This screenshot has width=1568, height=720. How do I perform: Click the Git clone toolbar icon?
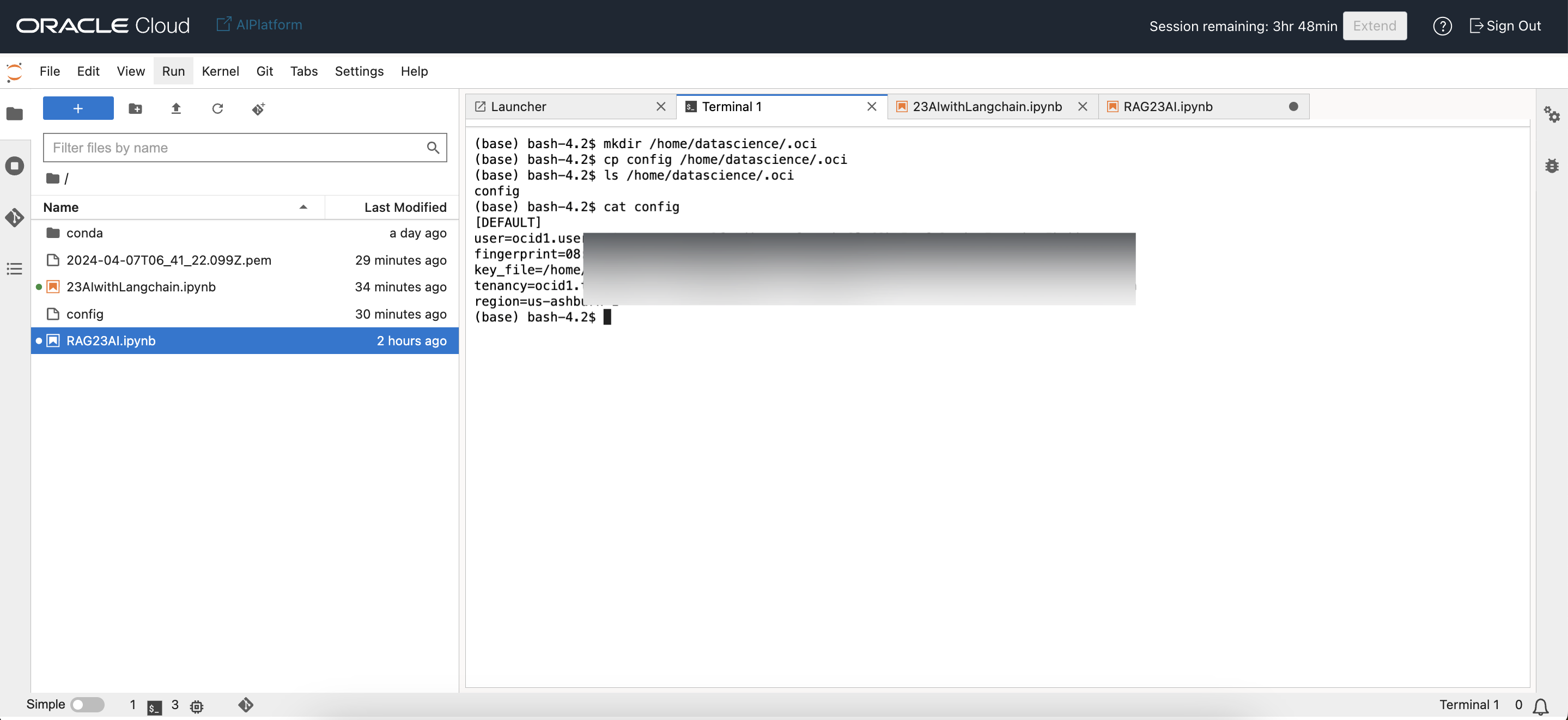pos(258,108)
